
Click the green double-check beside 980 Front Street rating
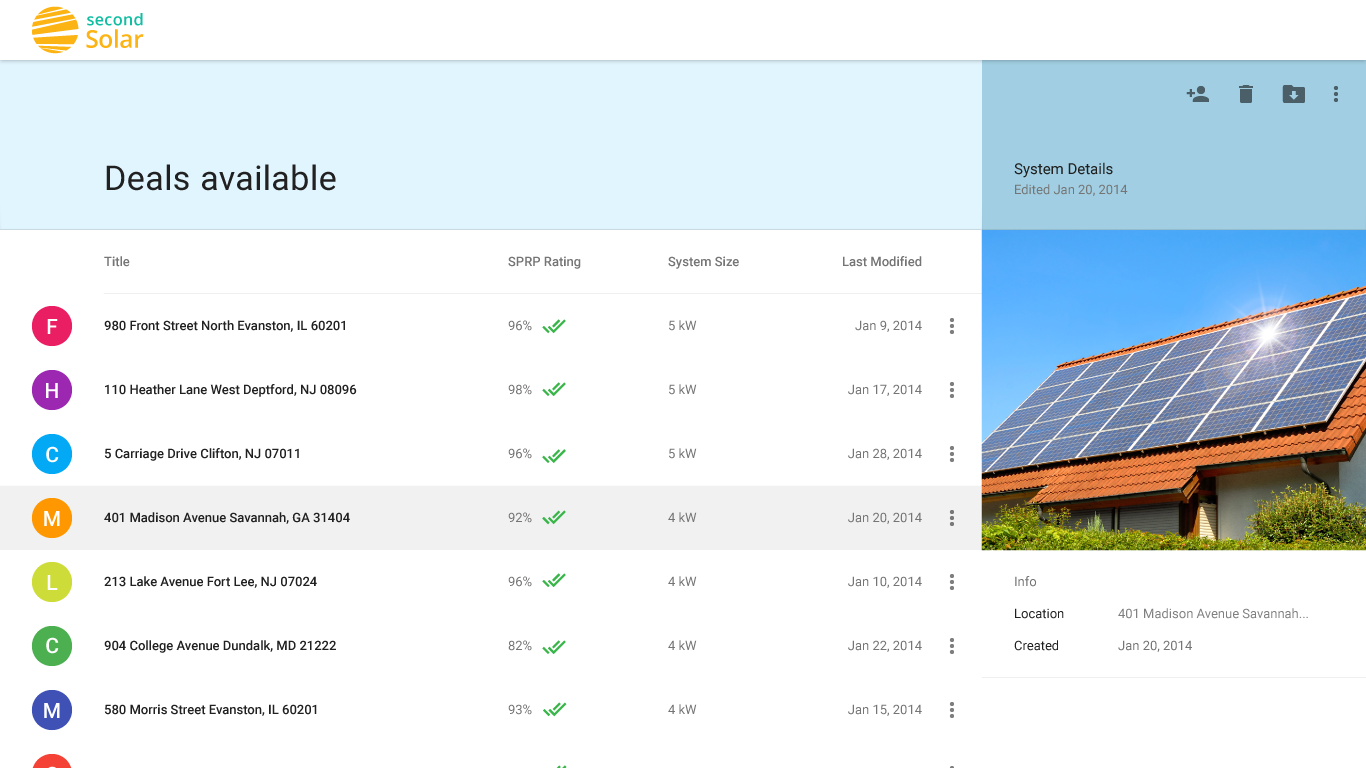[x=555, y=325]
